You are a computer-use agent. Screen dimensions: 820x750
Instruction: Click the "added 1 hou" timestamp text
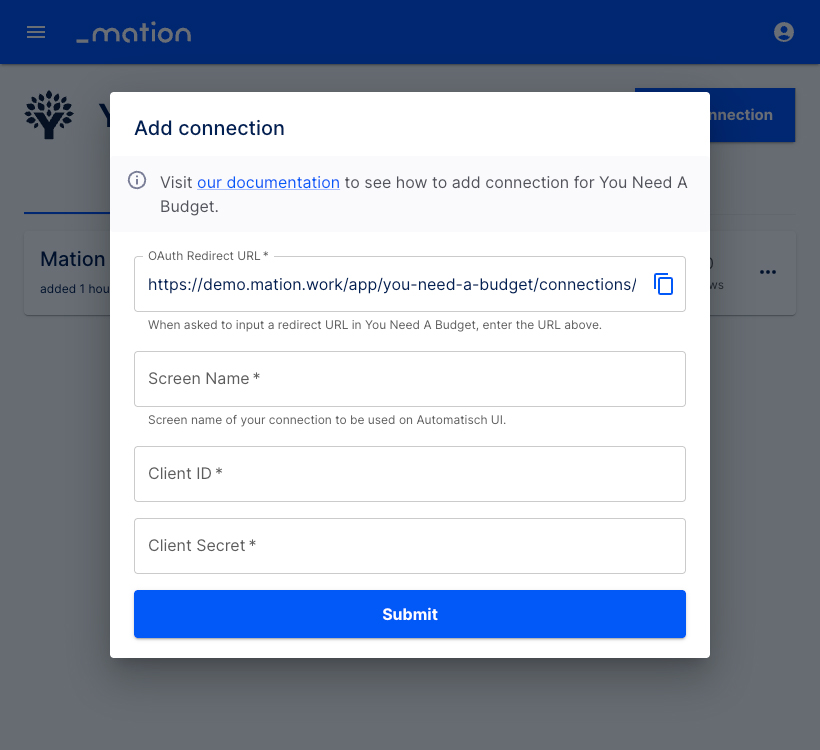[75, 289]
